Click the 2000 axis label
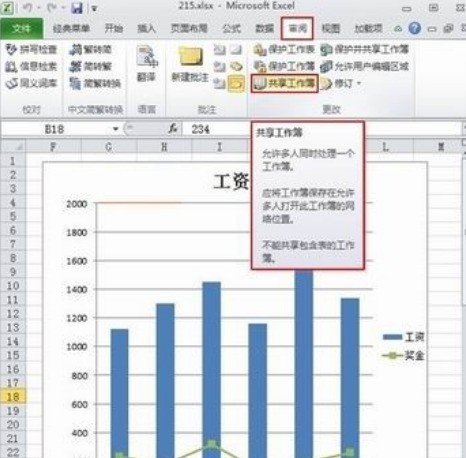466x458 pixels. point(77,204)
